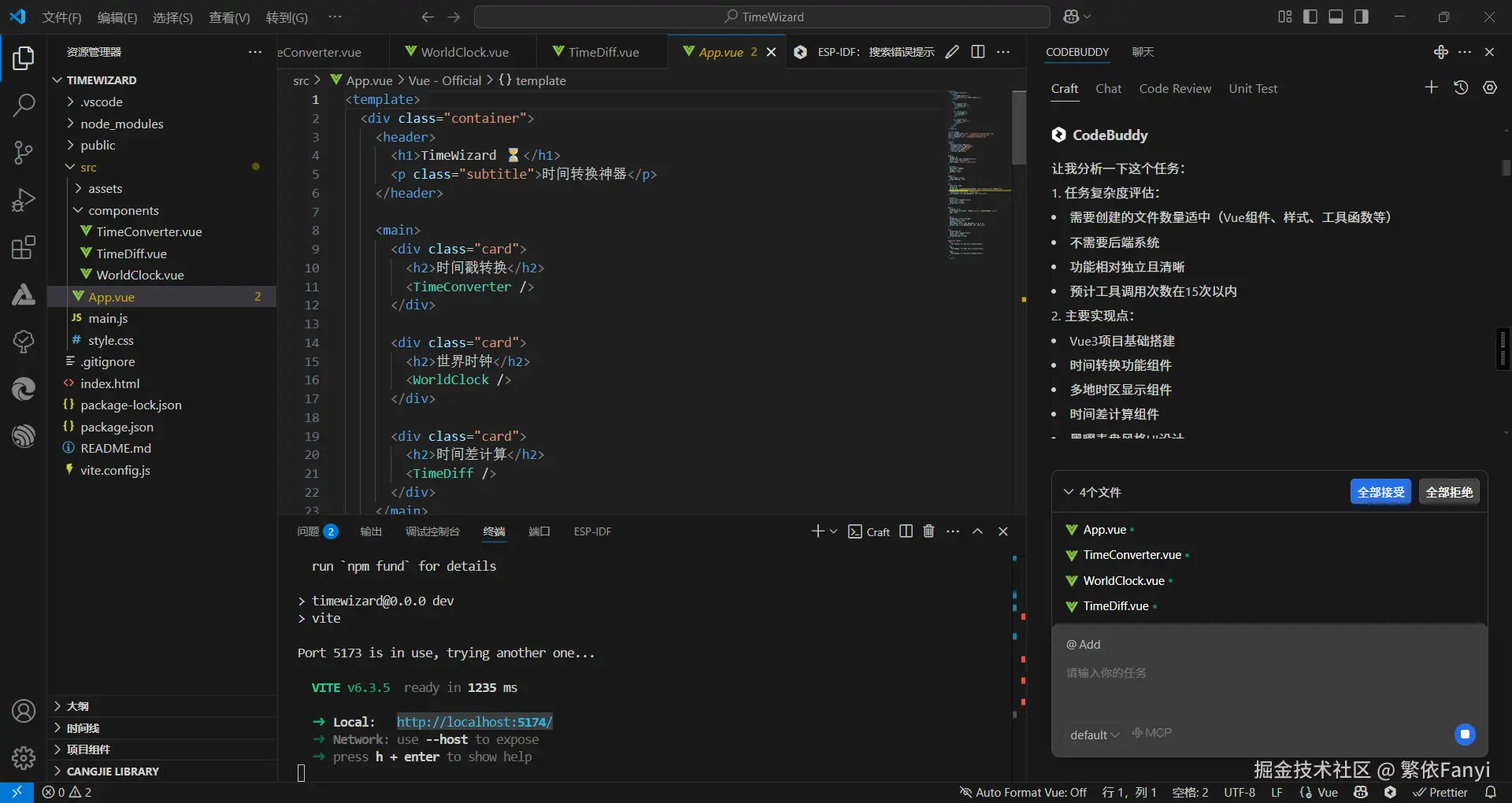Collapse the components folder

click(124, 210)
